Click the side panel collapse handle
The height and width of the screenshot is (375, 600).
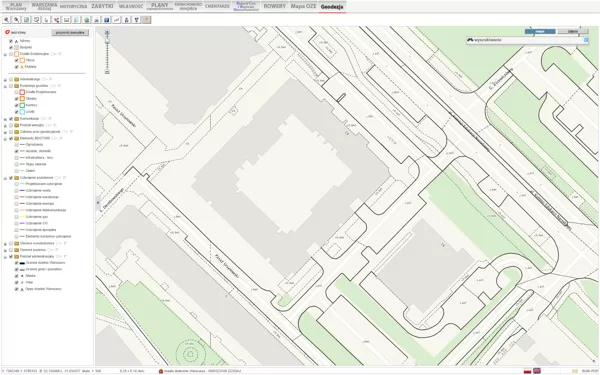[98, 203]
